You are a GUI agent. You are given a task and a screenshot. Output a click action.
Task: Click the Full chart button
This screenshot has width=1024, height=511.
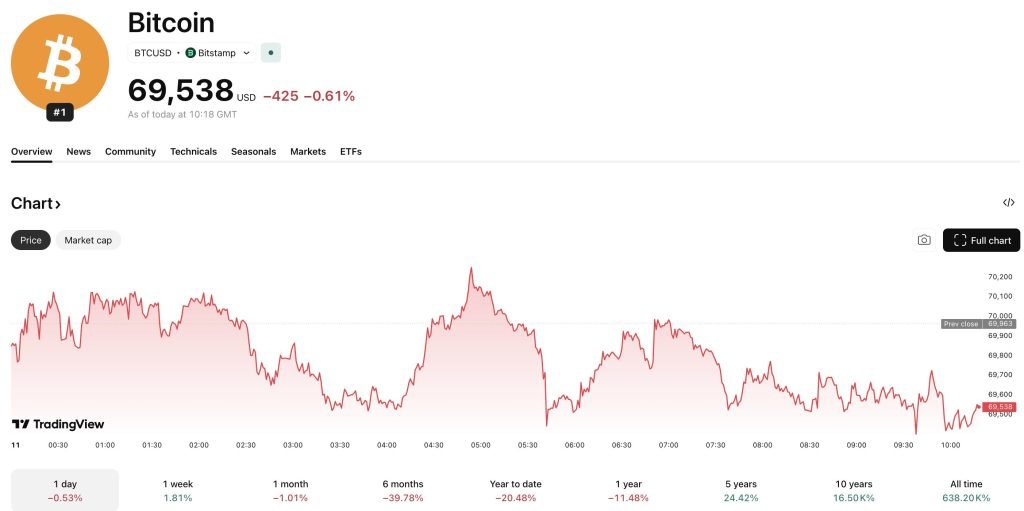coord(981,240)
